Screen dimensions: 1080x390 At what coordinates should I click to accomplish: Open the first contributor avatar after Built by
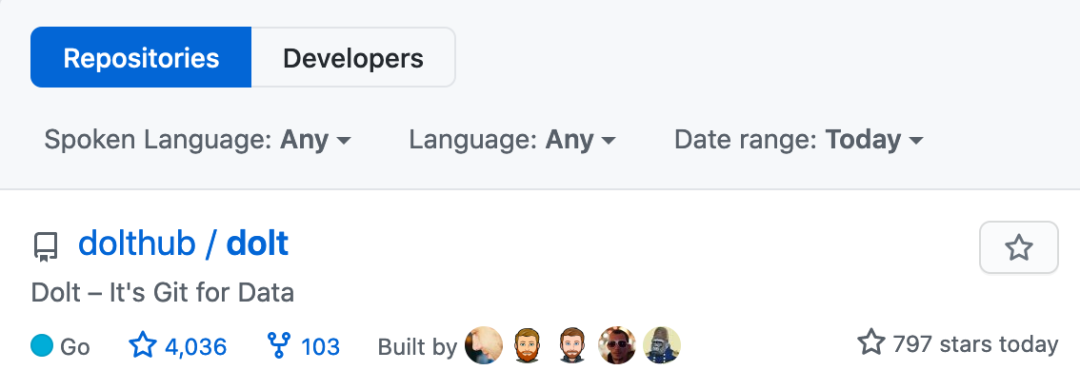[x=484, y=345]
